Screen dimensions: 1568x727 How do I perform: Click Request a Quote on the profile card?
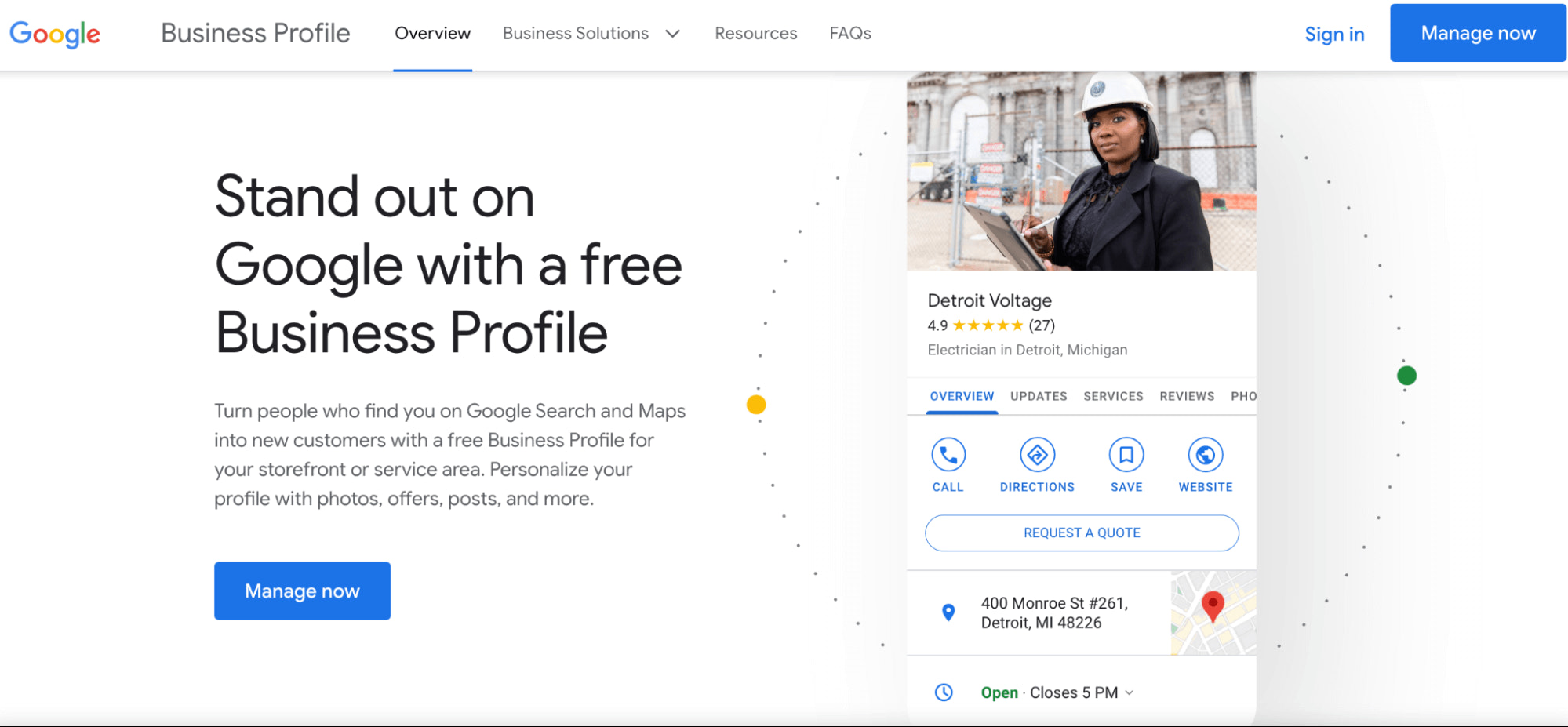[x=1082, y=533]
